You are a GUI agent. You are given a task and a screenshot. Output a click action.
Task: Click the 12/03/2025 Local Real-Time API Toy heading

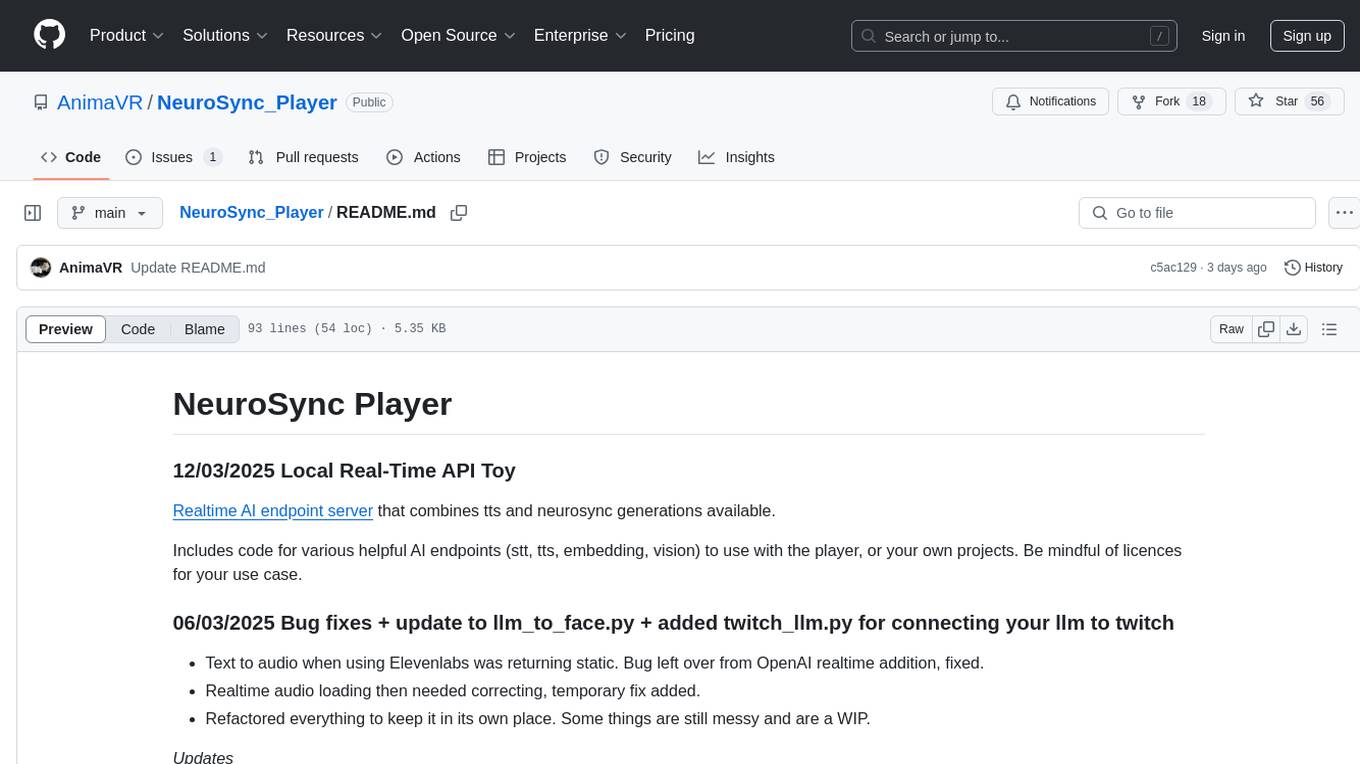tap(344, 470)
